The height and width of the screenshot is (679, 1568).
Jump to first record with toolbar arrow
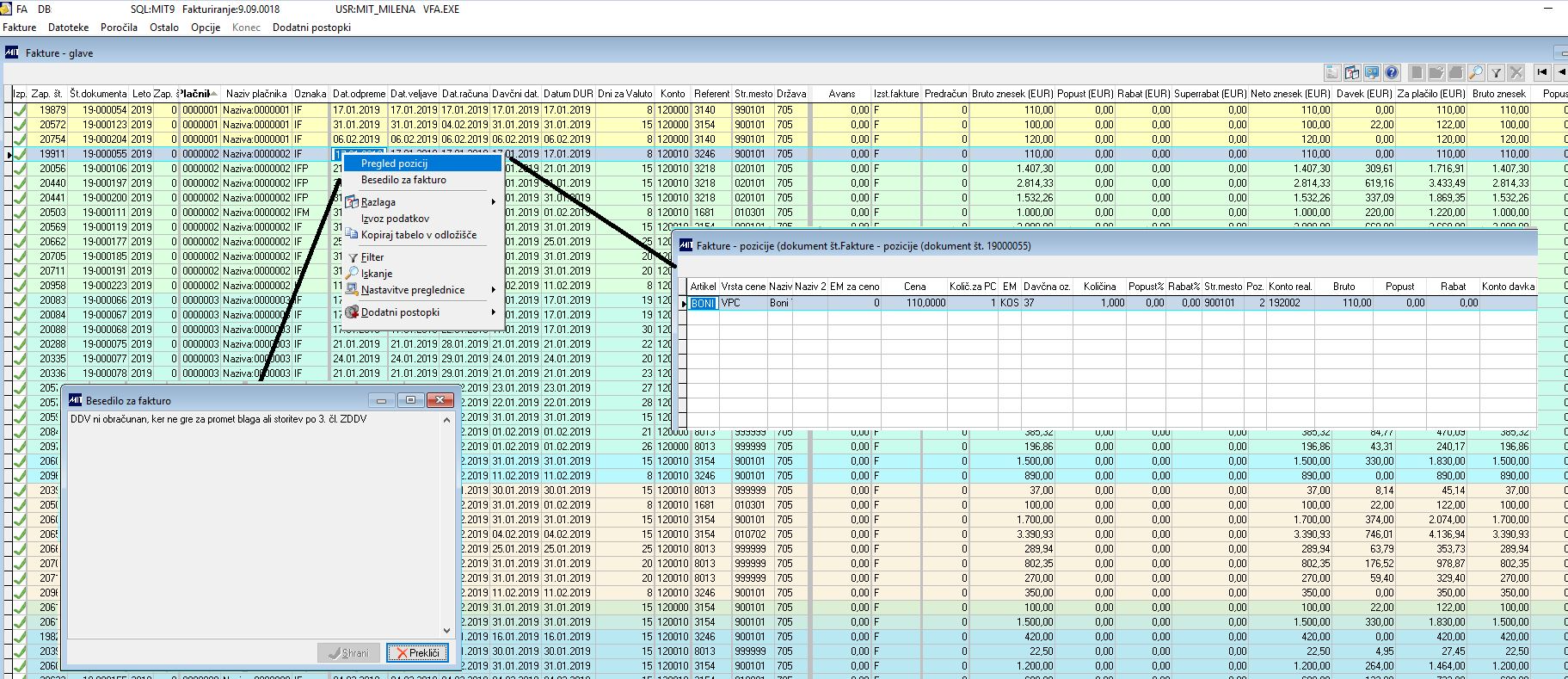pos(1543,73)
